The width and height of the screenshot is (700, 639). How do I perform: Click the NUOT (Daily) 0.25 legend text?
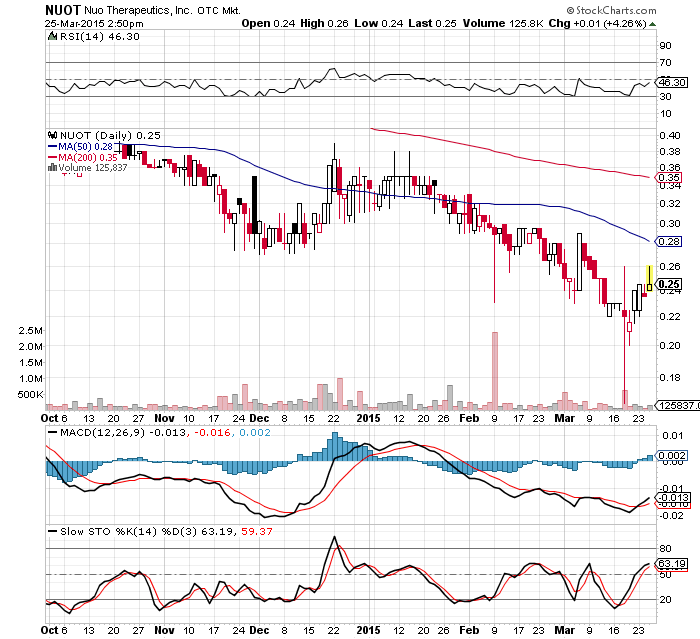click(x=110, y=135)
